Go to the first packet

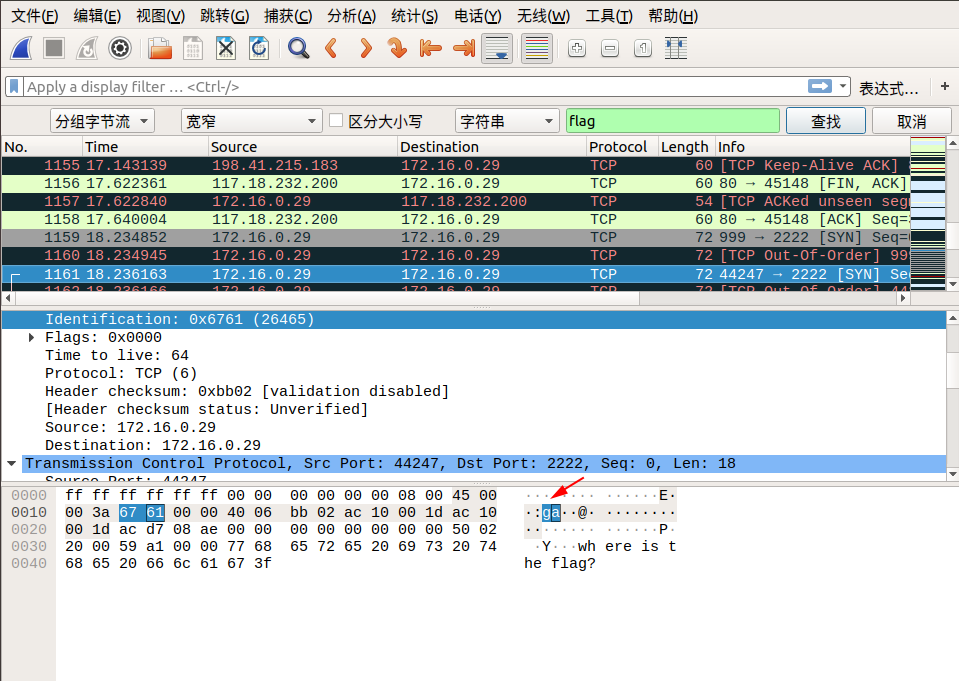[x=431, y=48]
